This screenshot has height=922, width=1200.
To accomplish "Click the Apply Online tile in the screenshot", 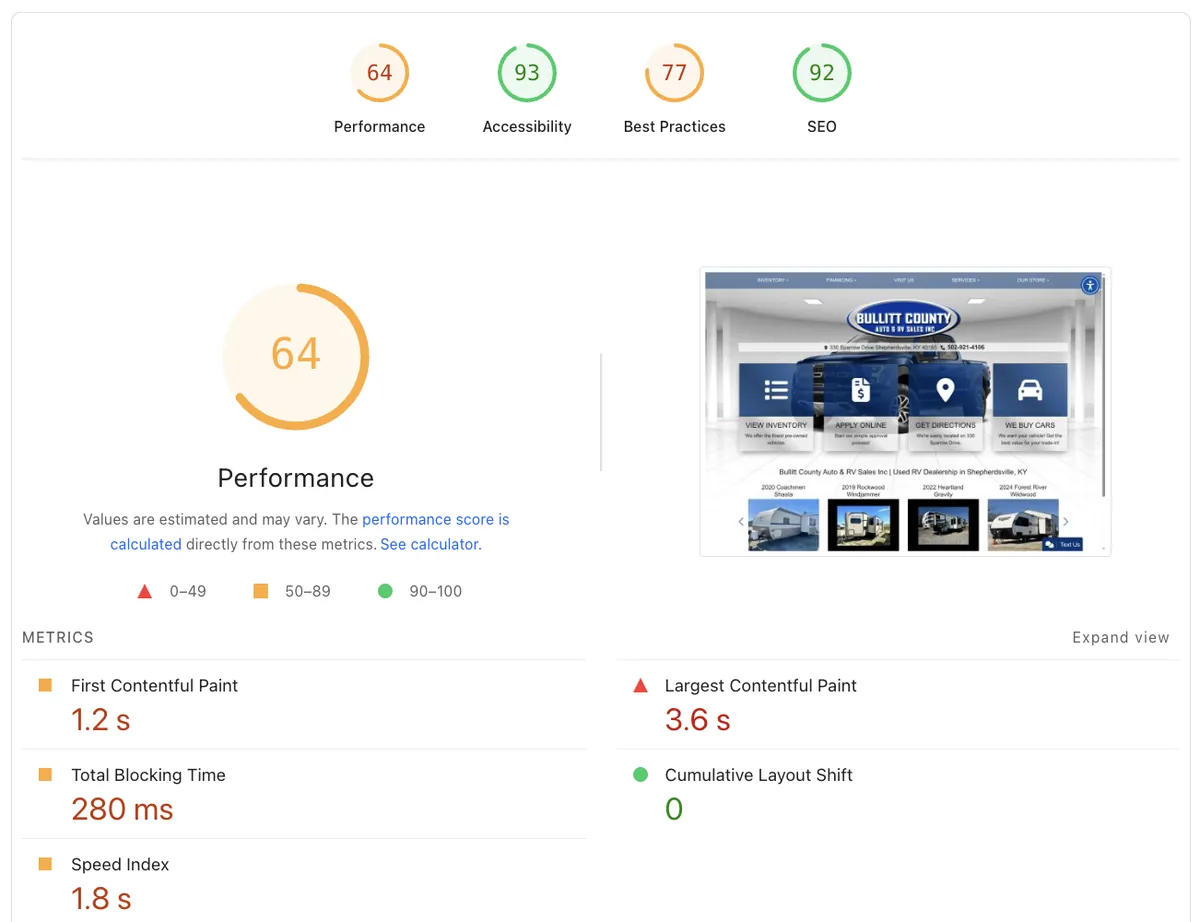I will click(861, 407).
